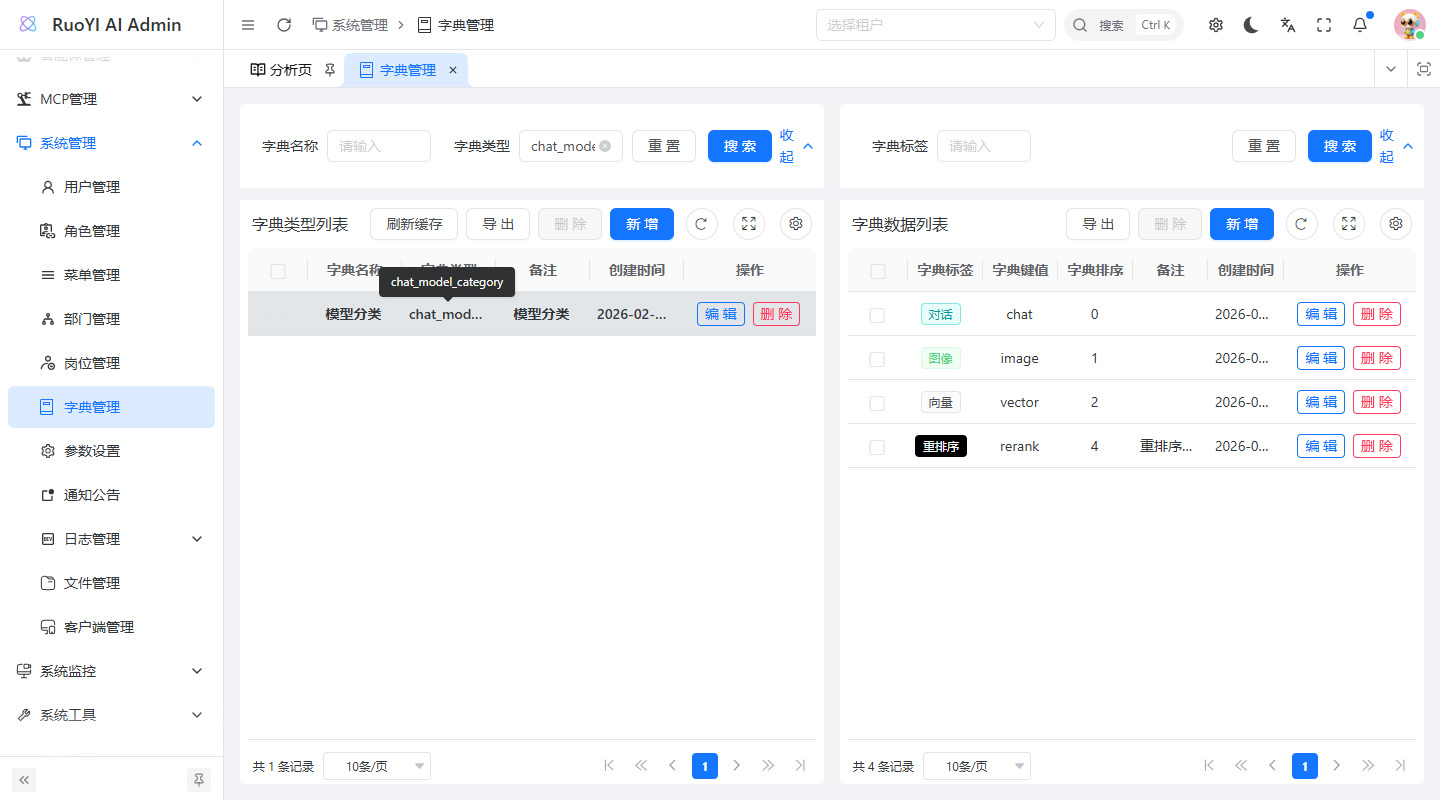This screenshot has height=800, width=1440.
Task: Select all rows in 字典类型列表
Action: point(278,271)
